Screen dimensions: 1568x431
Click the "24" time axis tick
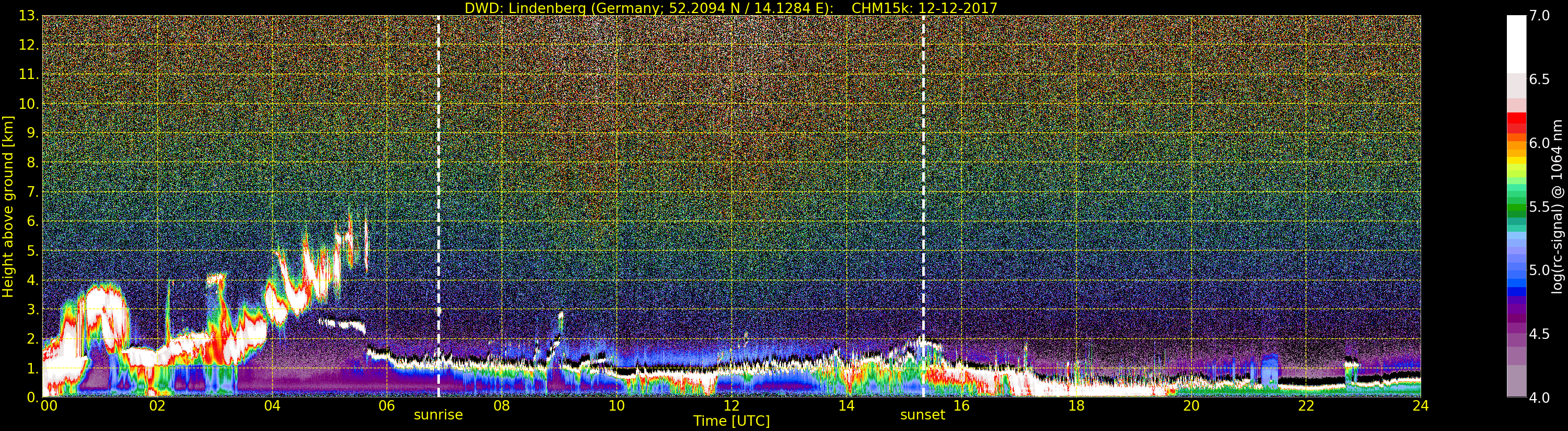1420,406
